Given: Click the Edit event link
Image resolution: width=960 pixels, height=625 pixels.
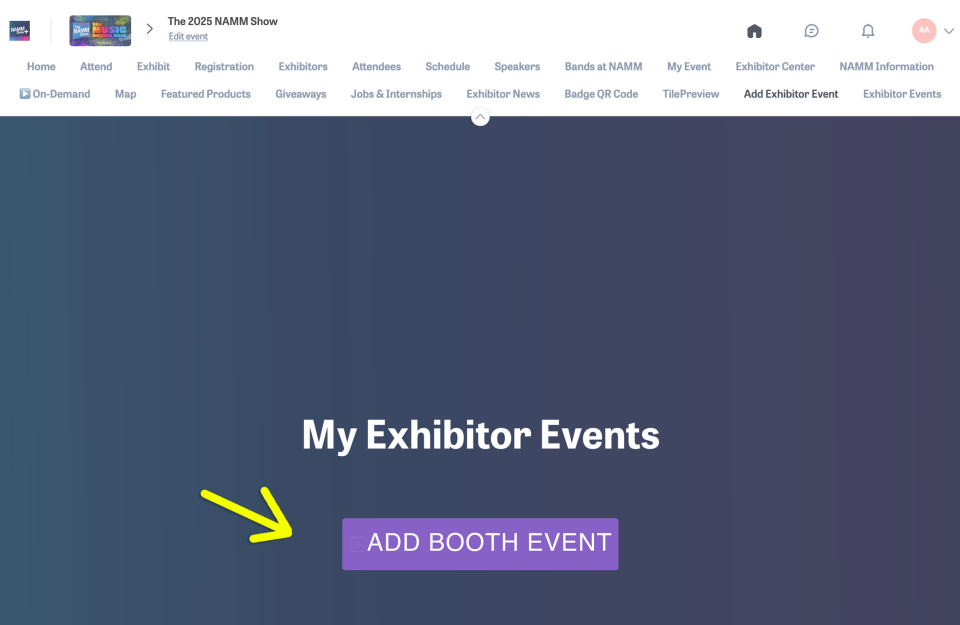Looking at the screenshot, I should click(x=188, y=37).
